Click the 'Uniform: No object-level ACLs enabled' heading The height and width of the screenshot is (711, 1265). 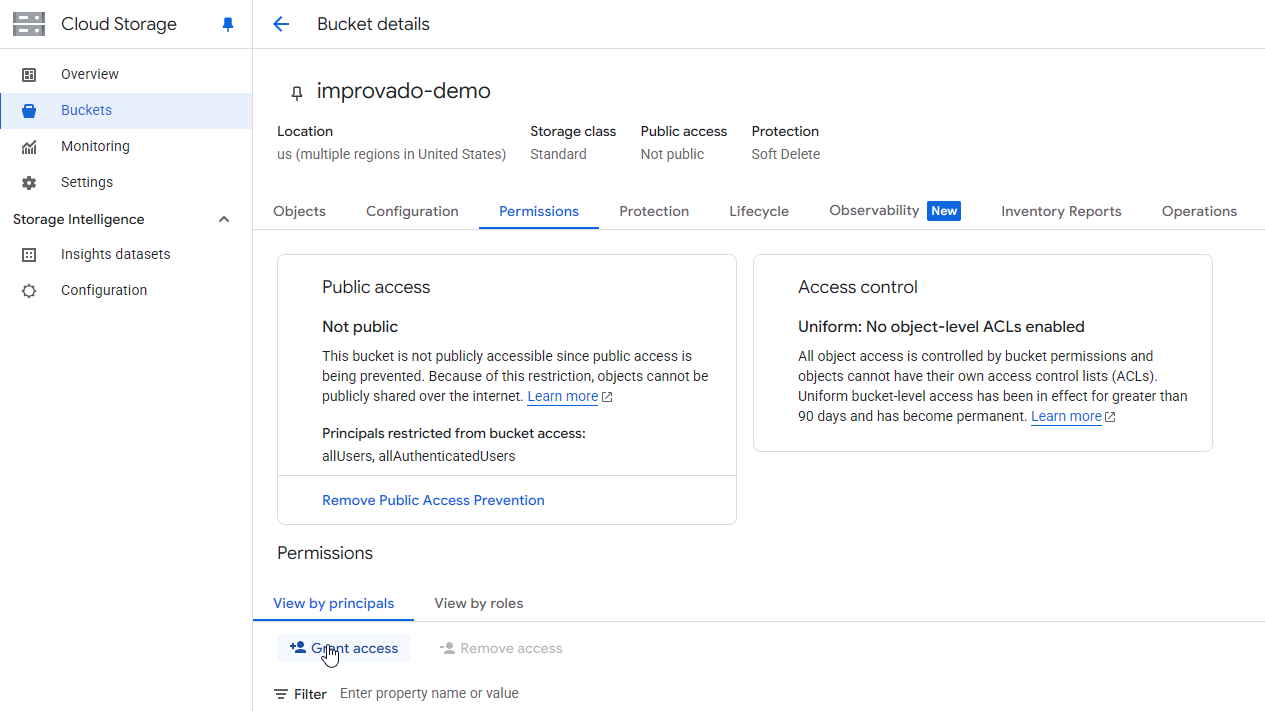[941, 327]
